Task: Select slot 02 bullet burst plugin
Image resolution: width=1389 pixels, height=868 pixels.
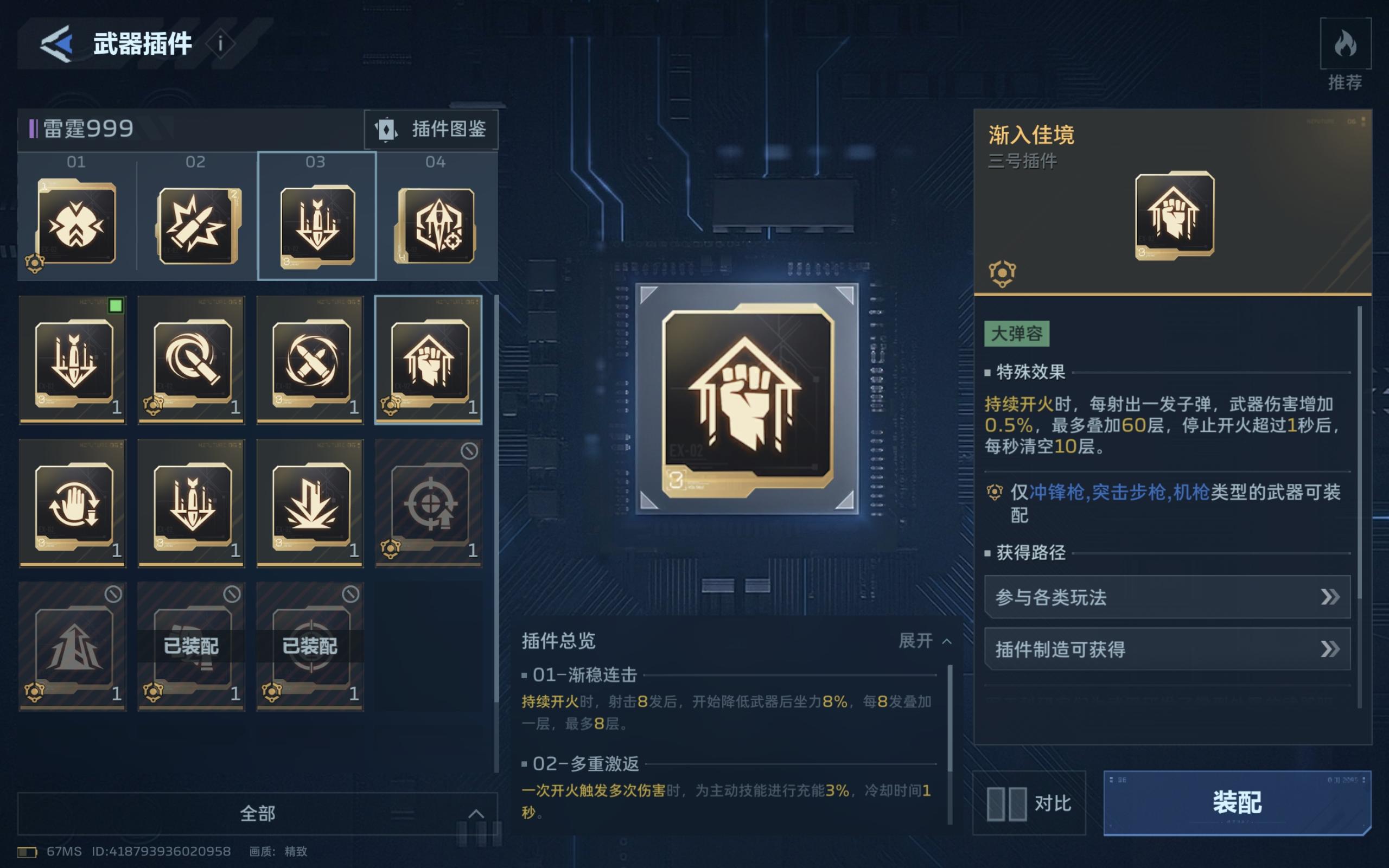Action: point(197,226)
